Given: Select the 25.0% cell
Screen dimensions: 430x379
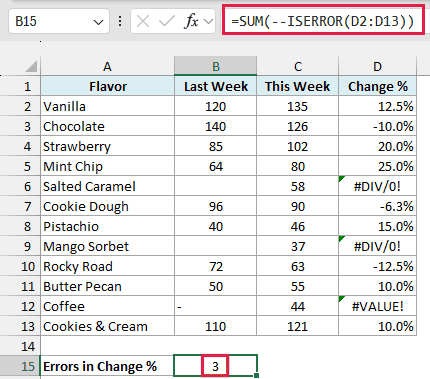Looking at the screenshot, I should tap(377, 166).
